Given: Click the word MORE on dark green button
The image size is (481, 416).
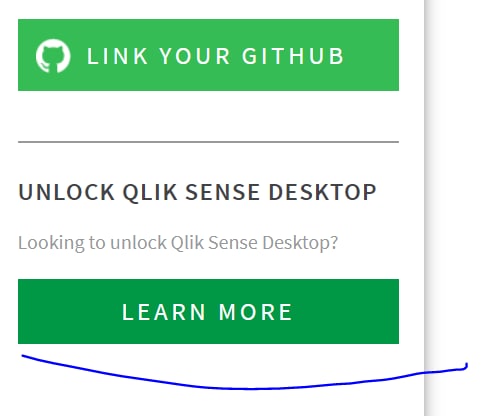Looking at the screenshot, I should coord(255,312).
